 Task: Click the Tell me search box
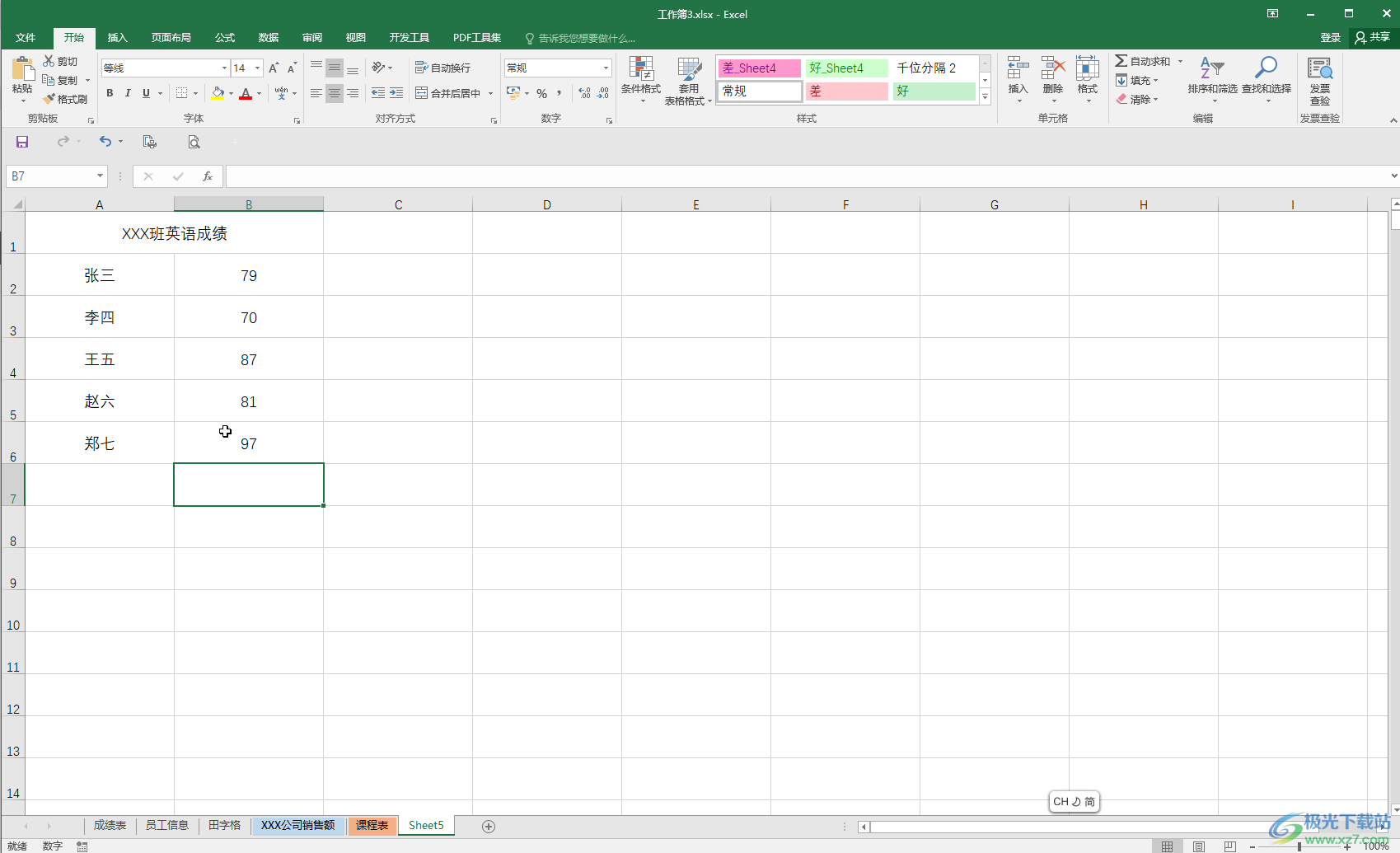point(580,38)
